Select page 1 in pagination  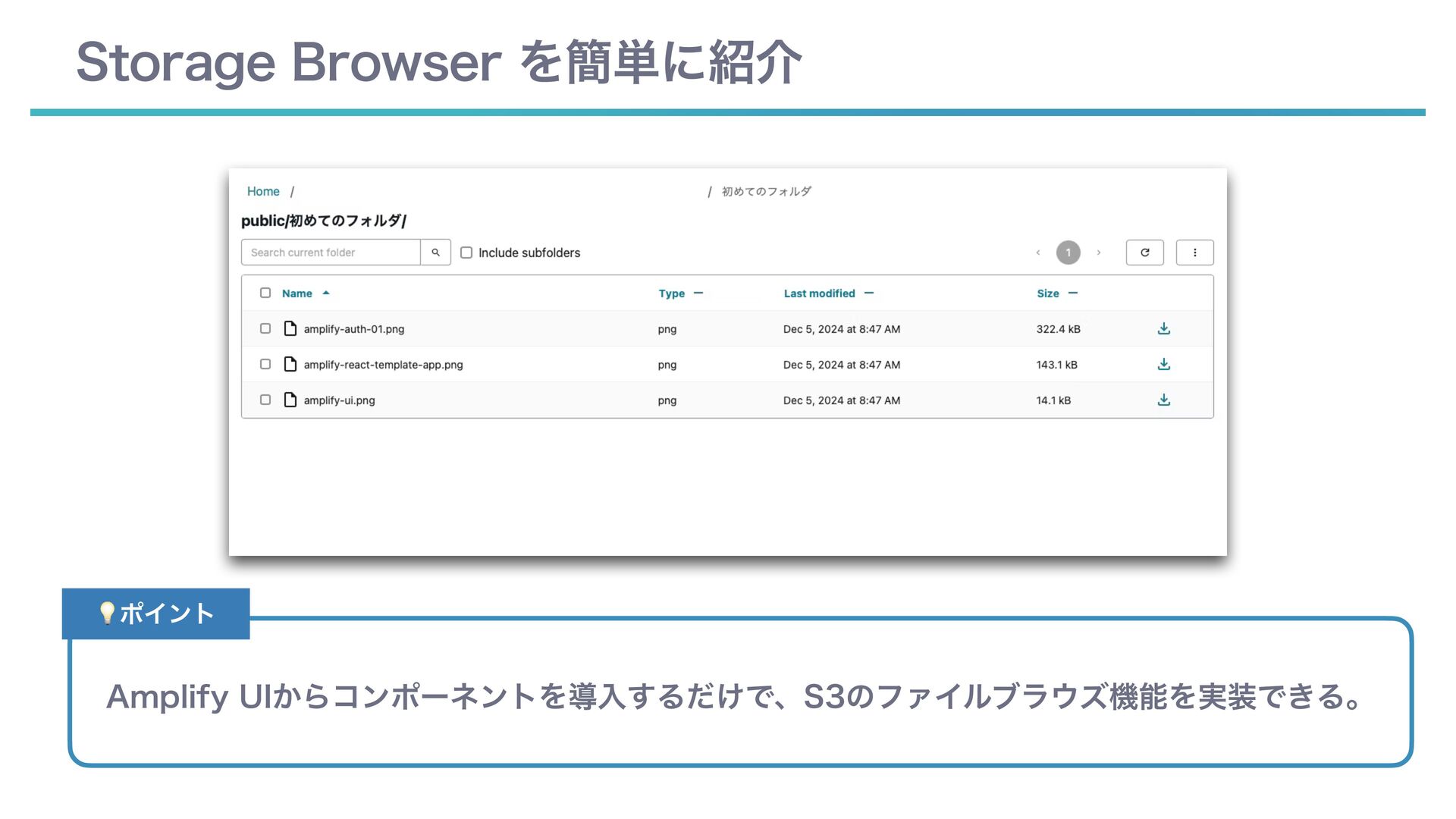tap(1068, 253)
